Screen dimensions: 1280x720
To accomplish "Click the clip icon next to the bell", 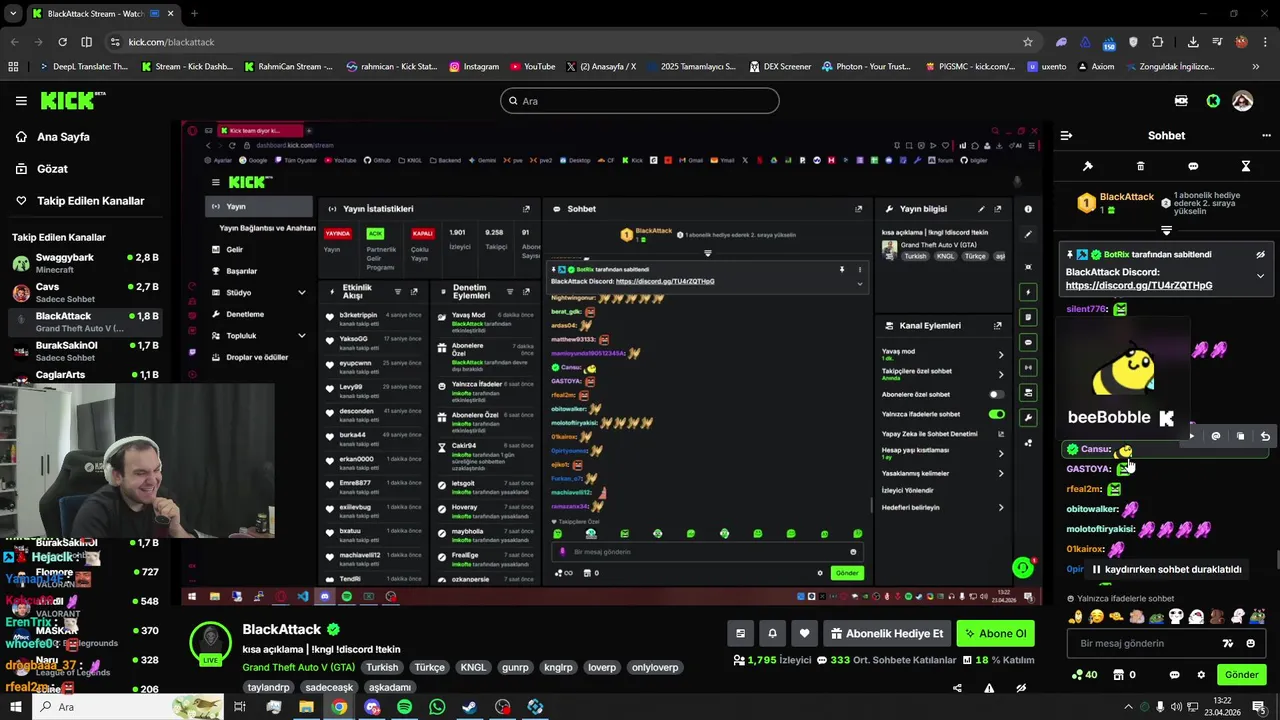I will click(x=740, y=633).
